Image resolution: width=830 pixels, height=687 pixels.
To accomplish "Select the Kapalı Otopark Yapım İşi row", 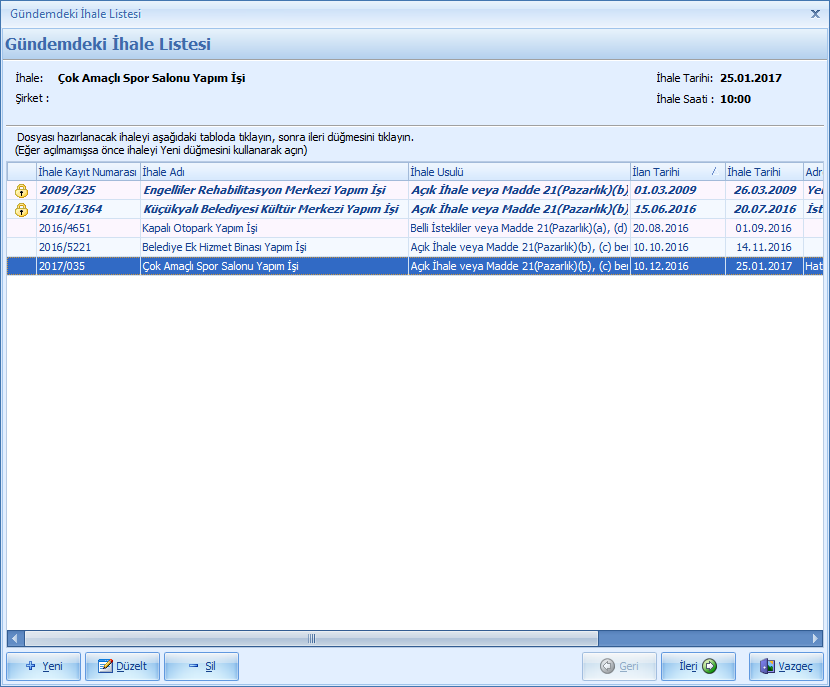I will click(272, 228).
